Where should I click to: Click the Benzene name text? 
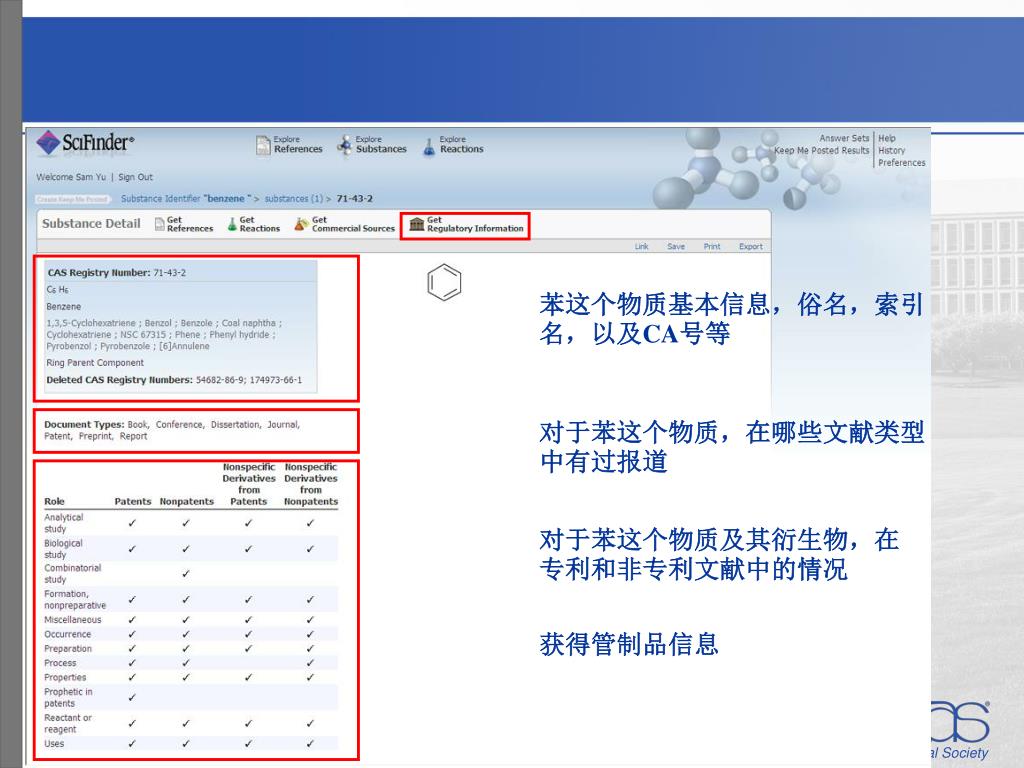coord(63,306)
